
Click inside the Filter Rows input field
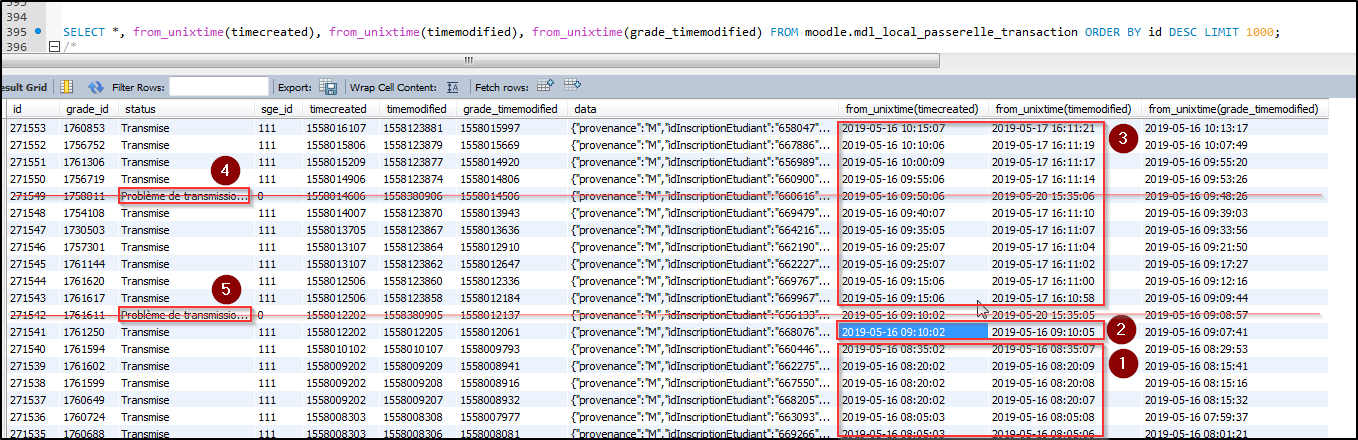point(219,87)
